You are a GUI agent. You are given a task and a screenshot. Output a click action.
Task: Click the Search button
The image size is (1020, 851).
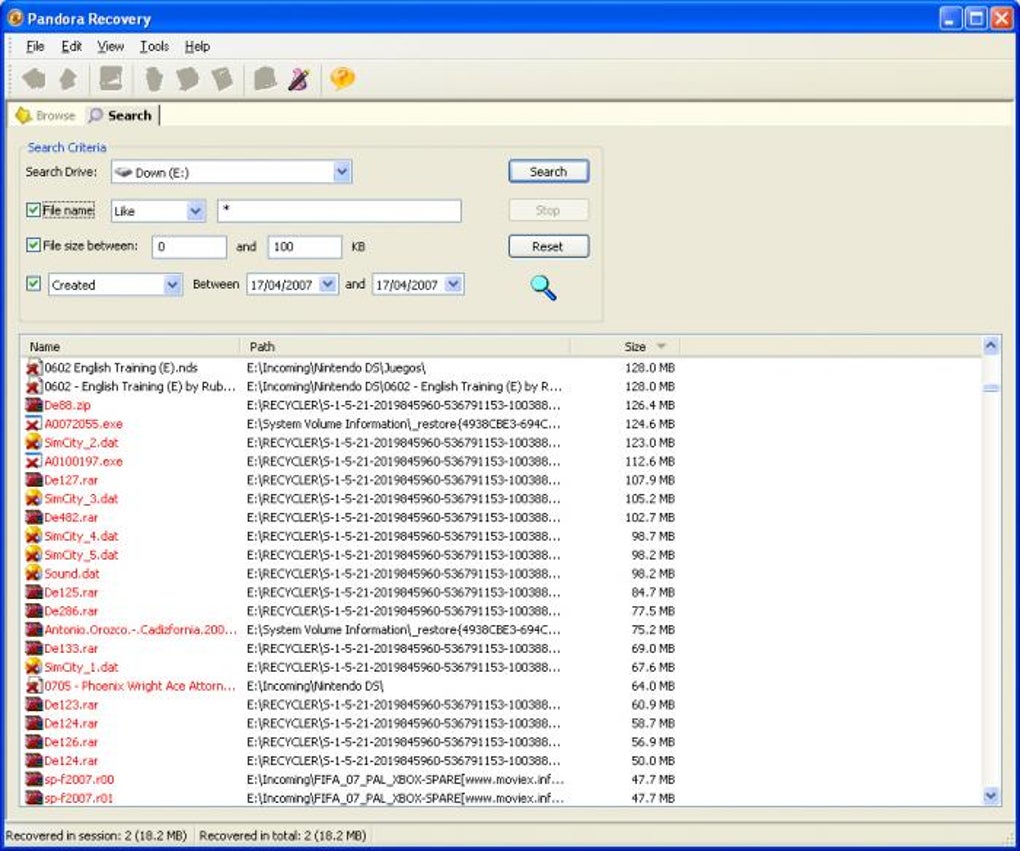(x=548, y=172)
